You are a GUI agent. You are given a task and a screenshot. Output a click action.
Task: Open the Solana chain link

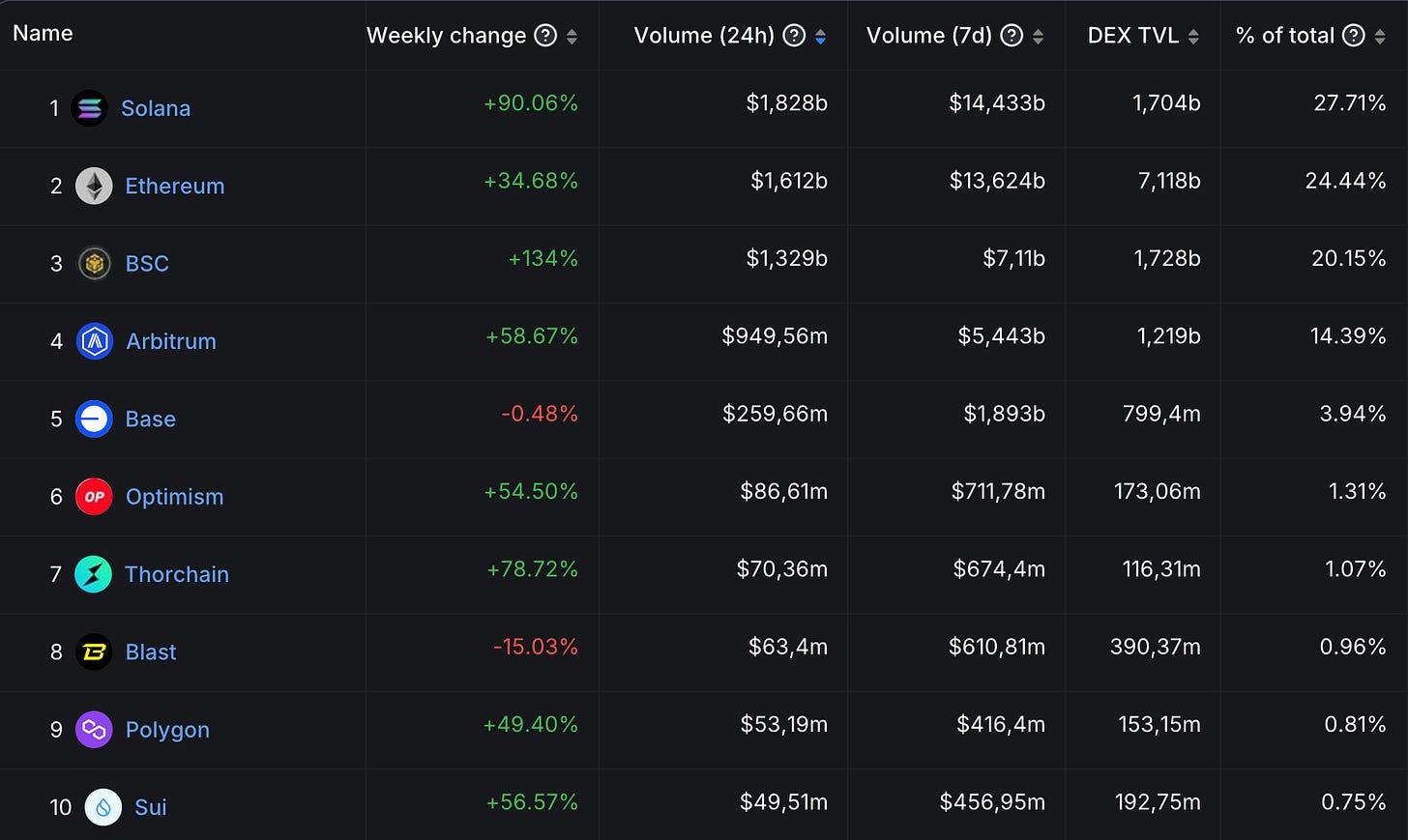(x=156, y=108)
